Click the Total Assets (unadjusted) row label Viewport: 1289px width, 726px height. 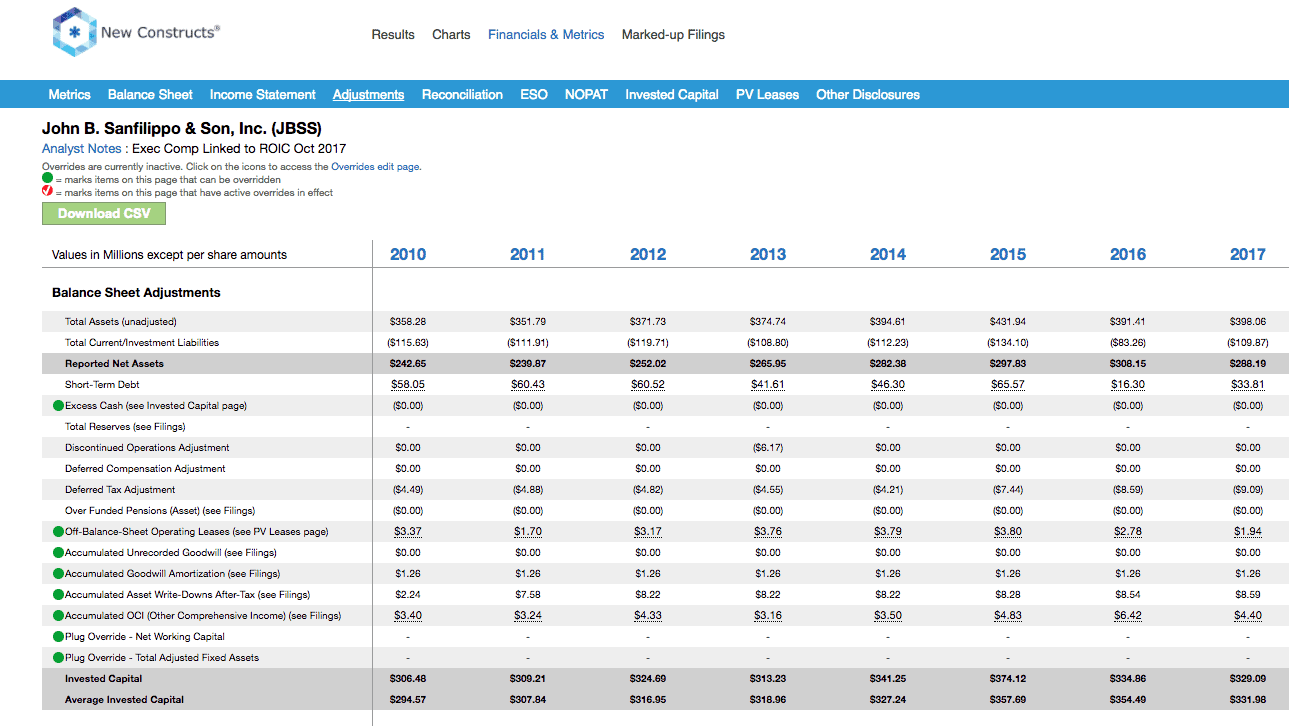[x=120, y=322]
